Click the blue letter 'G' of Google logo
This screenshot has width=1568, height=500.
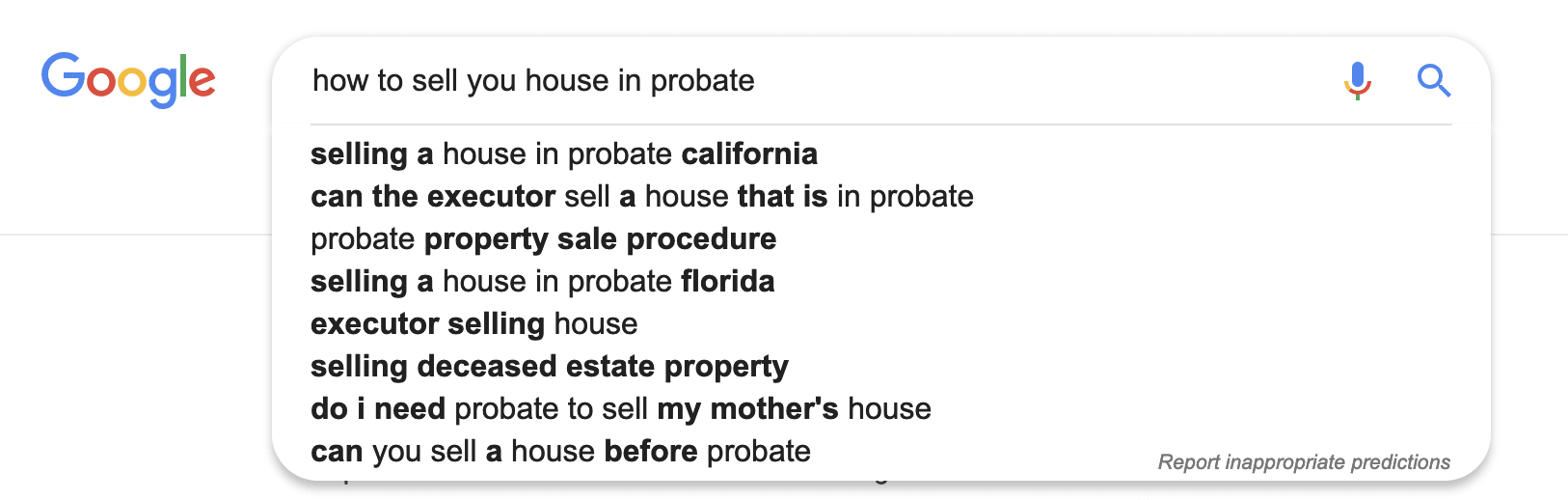pos(64,75)
